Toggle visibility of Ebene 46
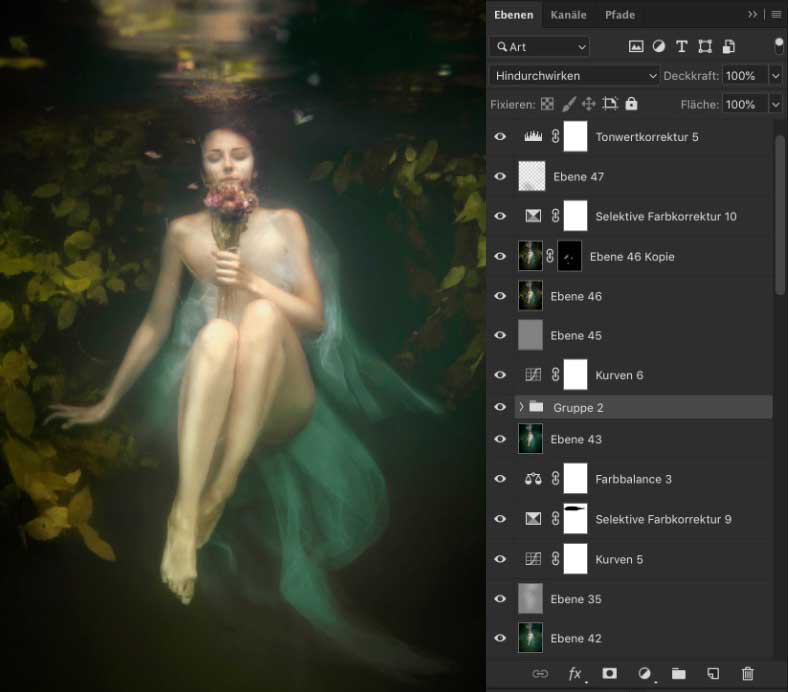The width and height of the screenshot is (788, 692). coord(501,296)
